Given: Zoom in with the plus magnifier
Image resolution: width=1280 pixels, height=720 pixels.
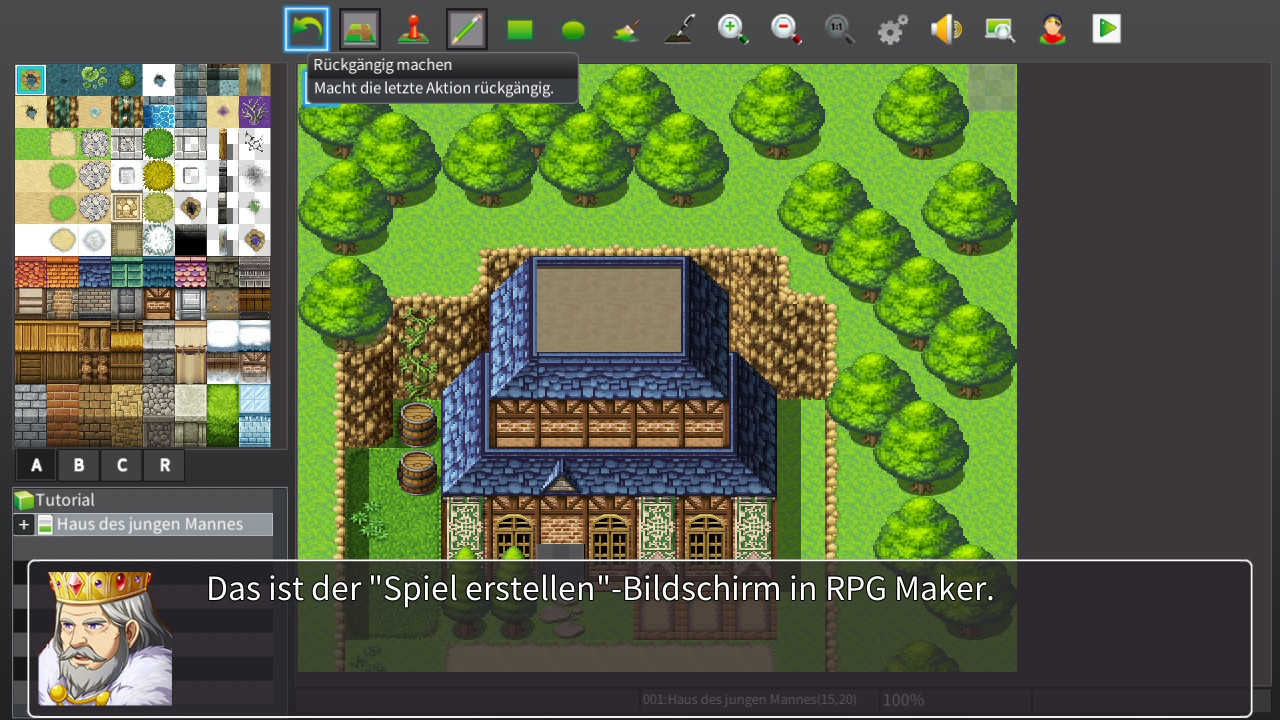Looking at the screenshot, I should click(x=733, y=29).
